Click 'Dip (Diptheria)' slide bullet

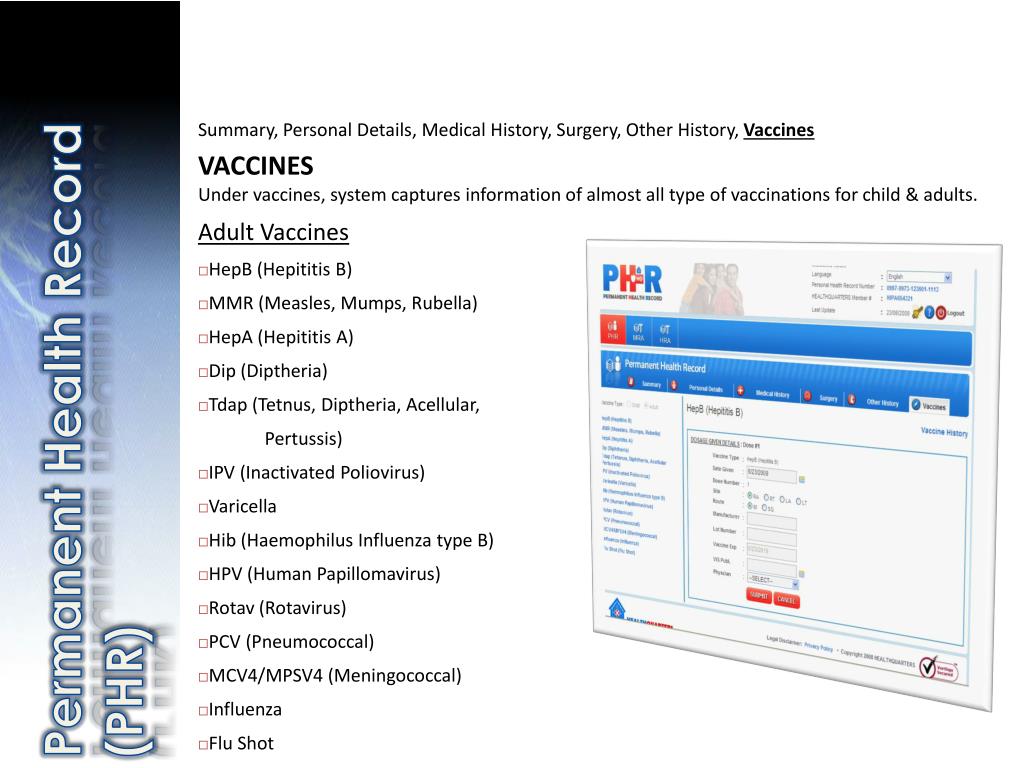[x=268, y=371]
